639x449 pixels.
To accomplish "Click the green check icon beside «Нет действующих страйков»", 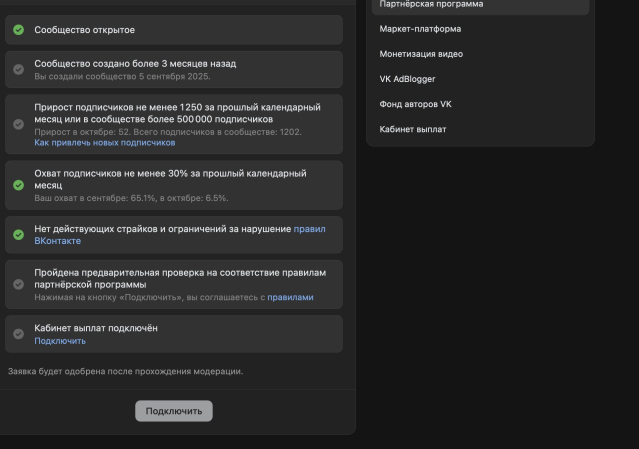I will coord(18,235).
